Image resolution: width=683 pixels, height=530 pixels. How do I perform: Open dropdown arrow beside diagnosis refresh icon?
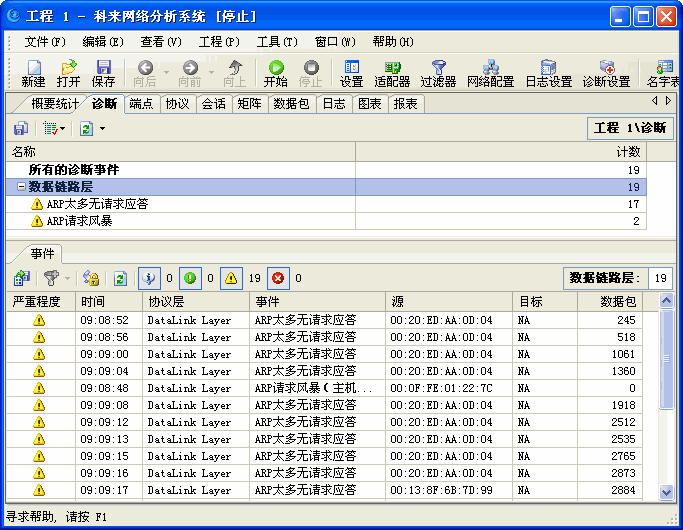102,128
